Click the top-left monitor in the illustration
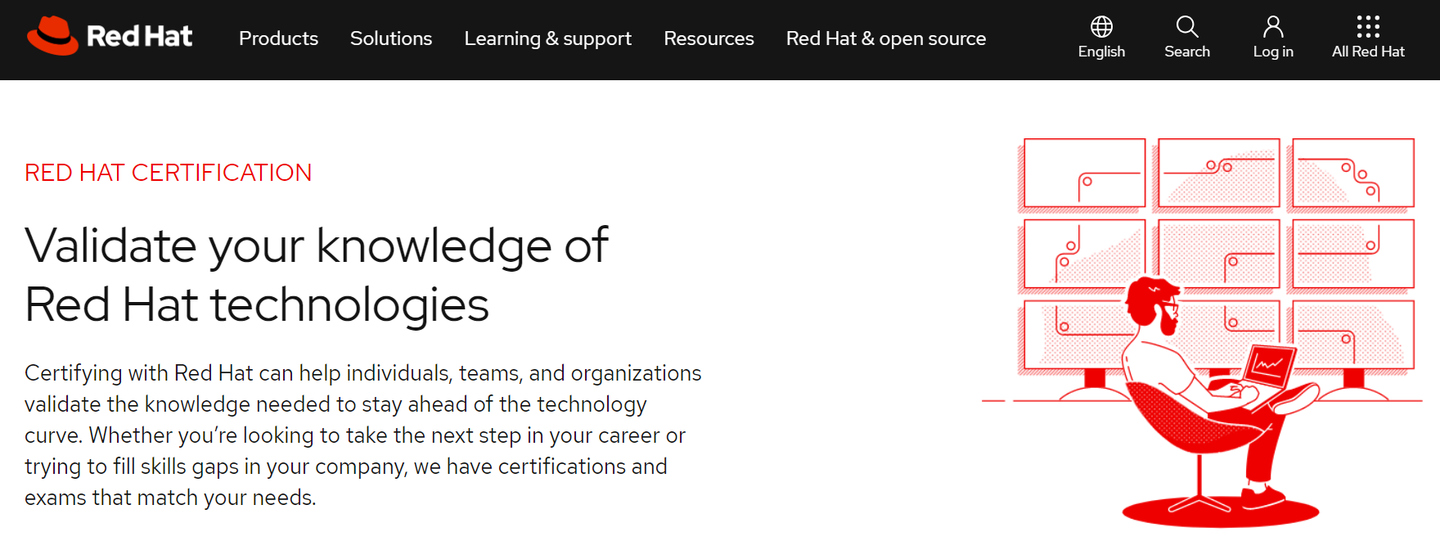Image resolution: width=1440 pixels, height=550 pixels. pos(1085,173)
